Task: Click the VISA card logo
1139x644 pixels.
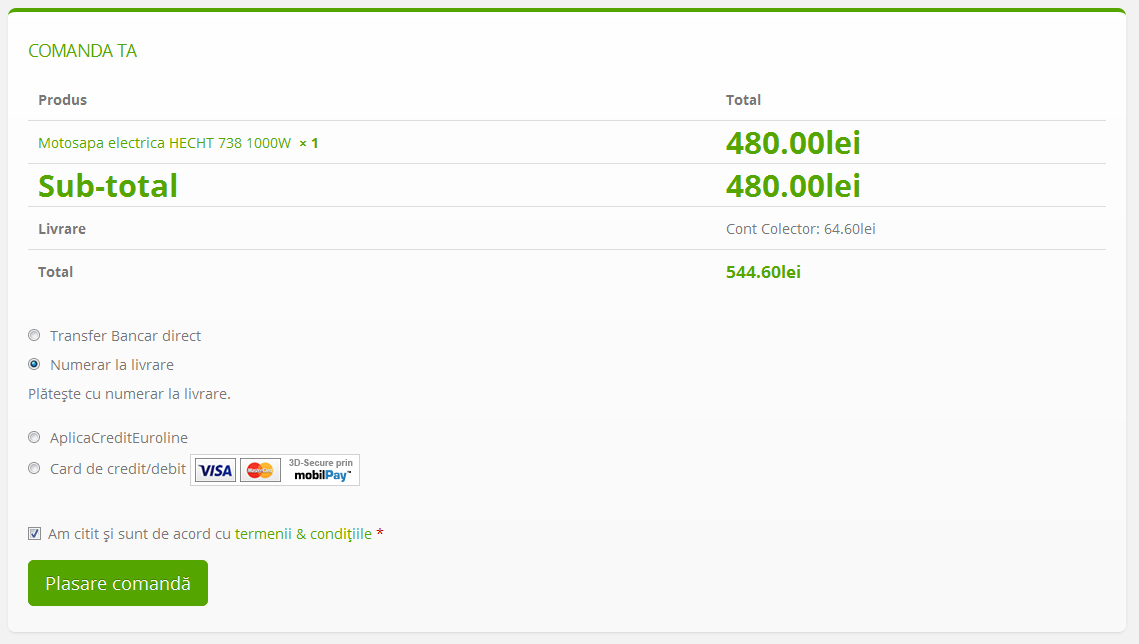Action: click(x=215, y=470)
